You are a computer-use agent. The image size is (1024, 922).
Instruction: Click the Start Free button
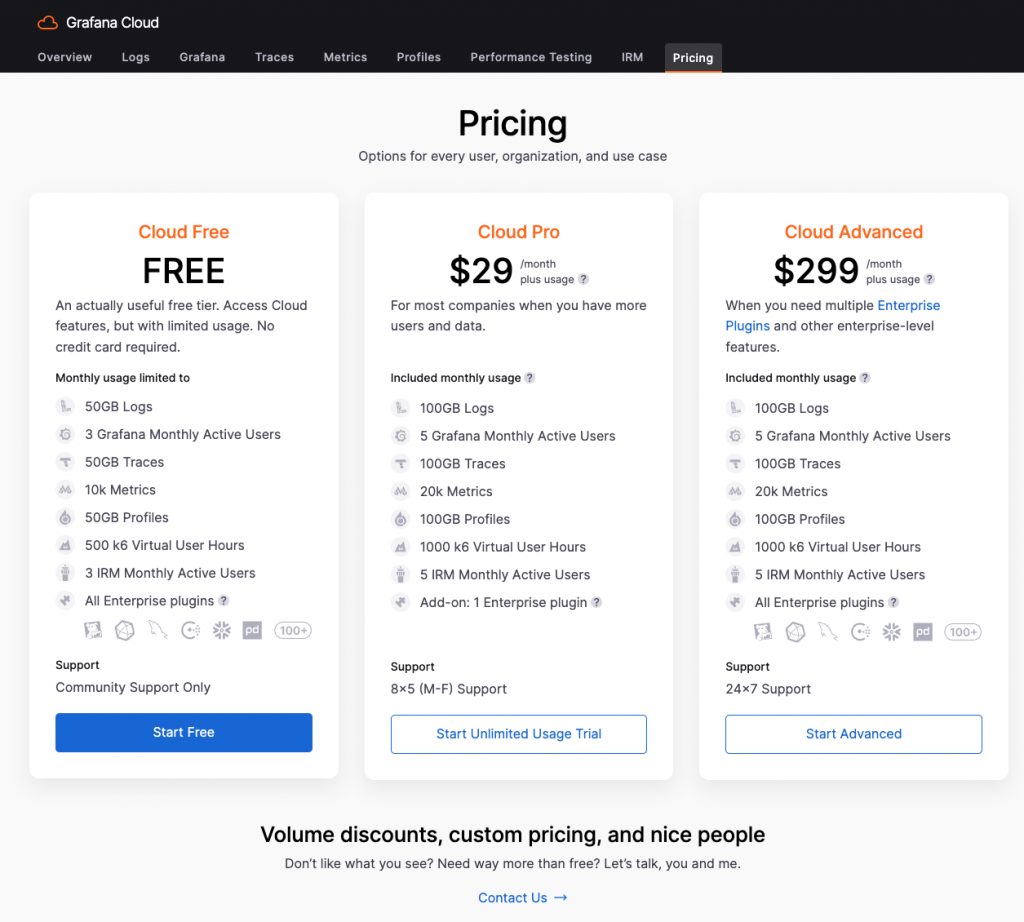(x=184, y=733)
